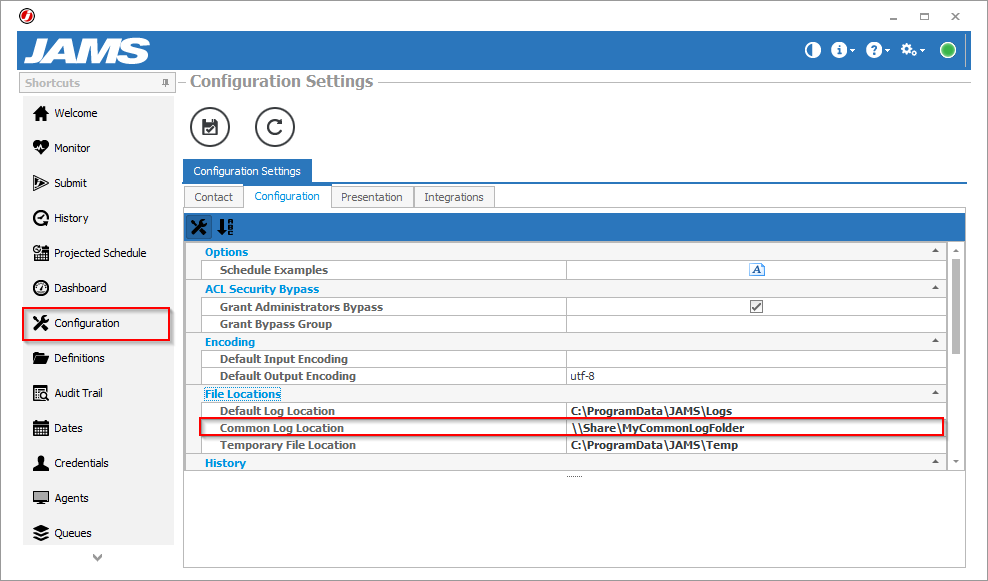Collapse the History category
Screen dimensions: 988x581
[x=935, y=462]
